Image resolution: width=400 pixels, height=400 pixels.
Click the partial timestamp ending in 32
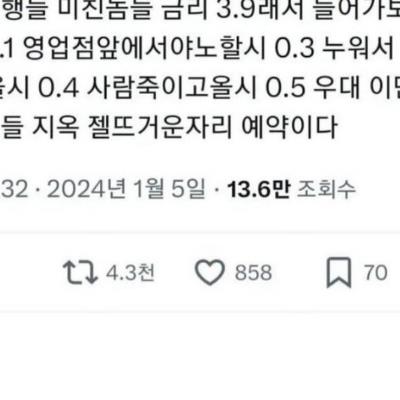[14, 190]
